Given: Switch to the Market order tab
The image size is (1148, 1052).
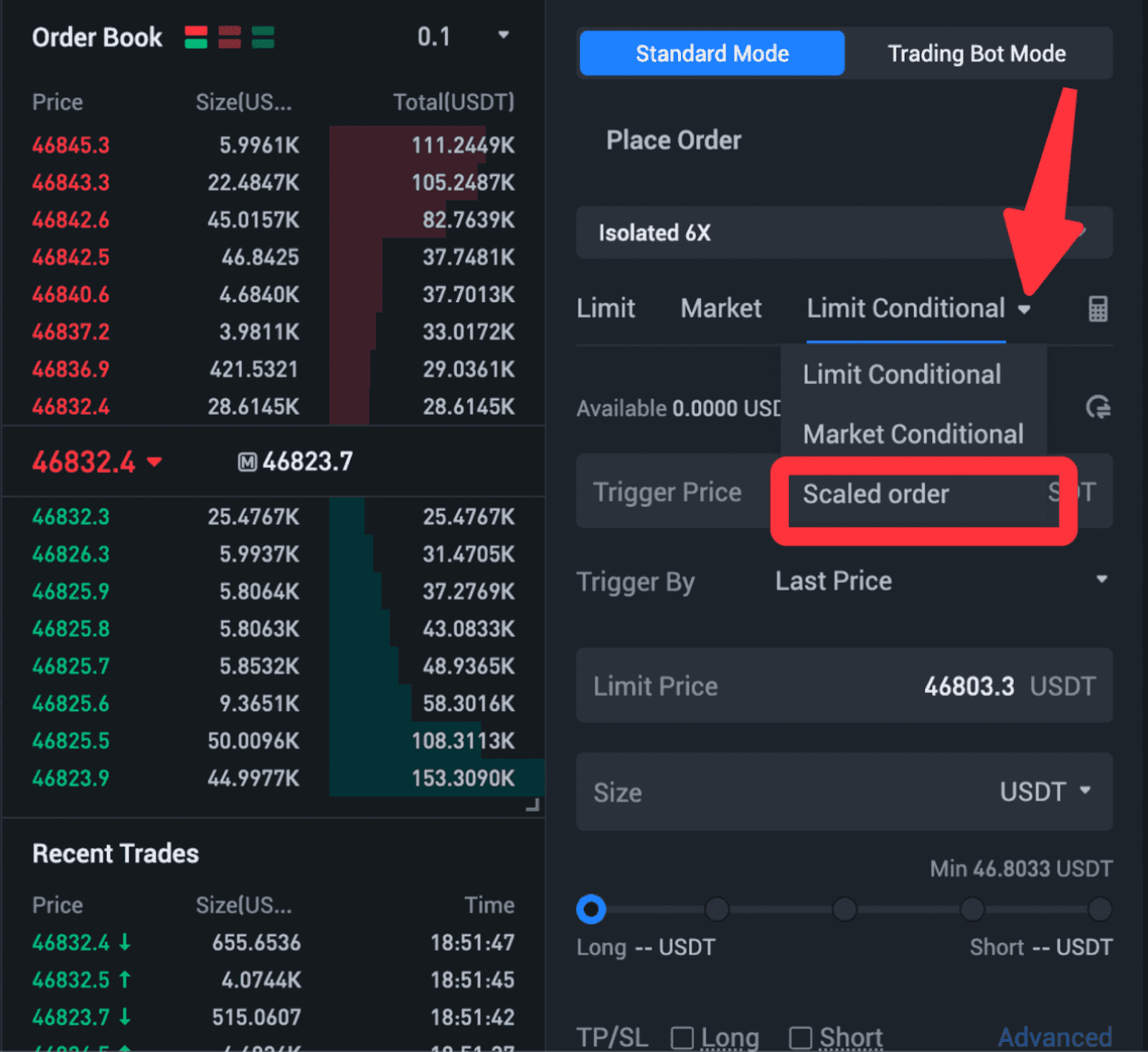Looking at the screenshot, I should (720, 309).
